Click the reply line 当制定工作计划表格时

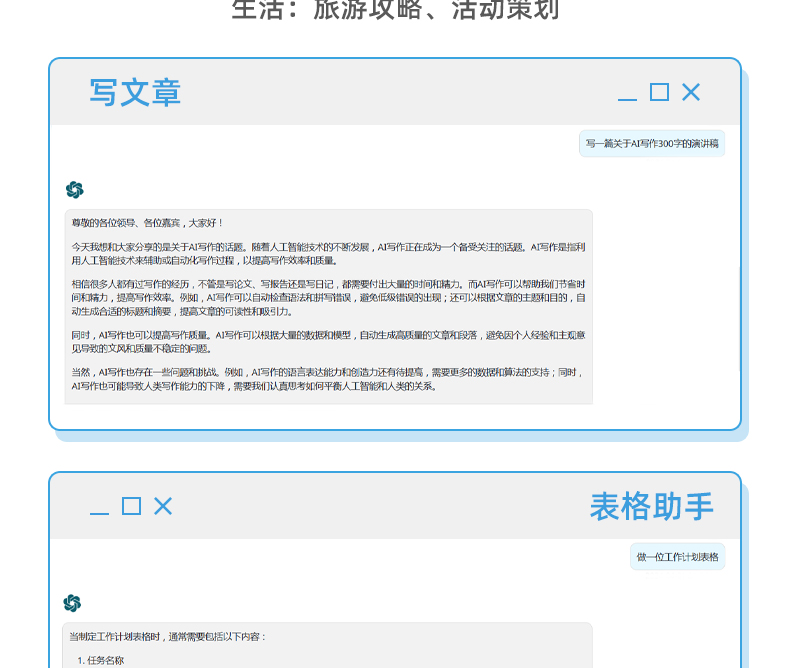168,636
